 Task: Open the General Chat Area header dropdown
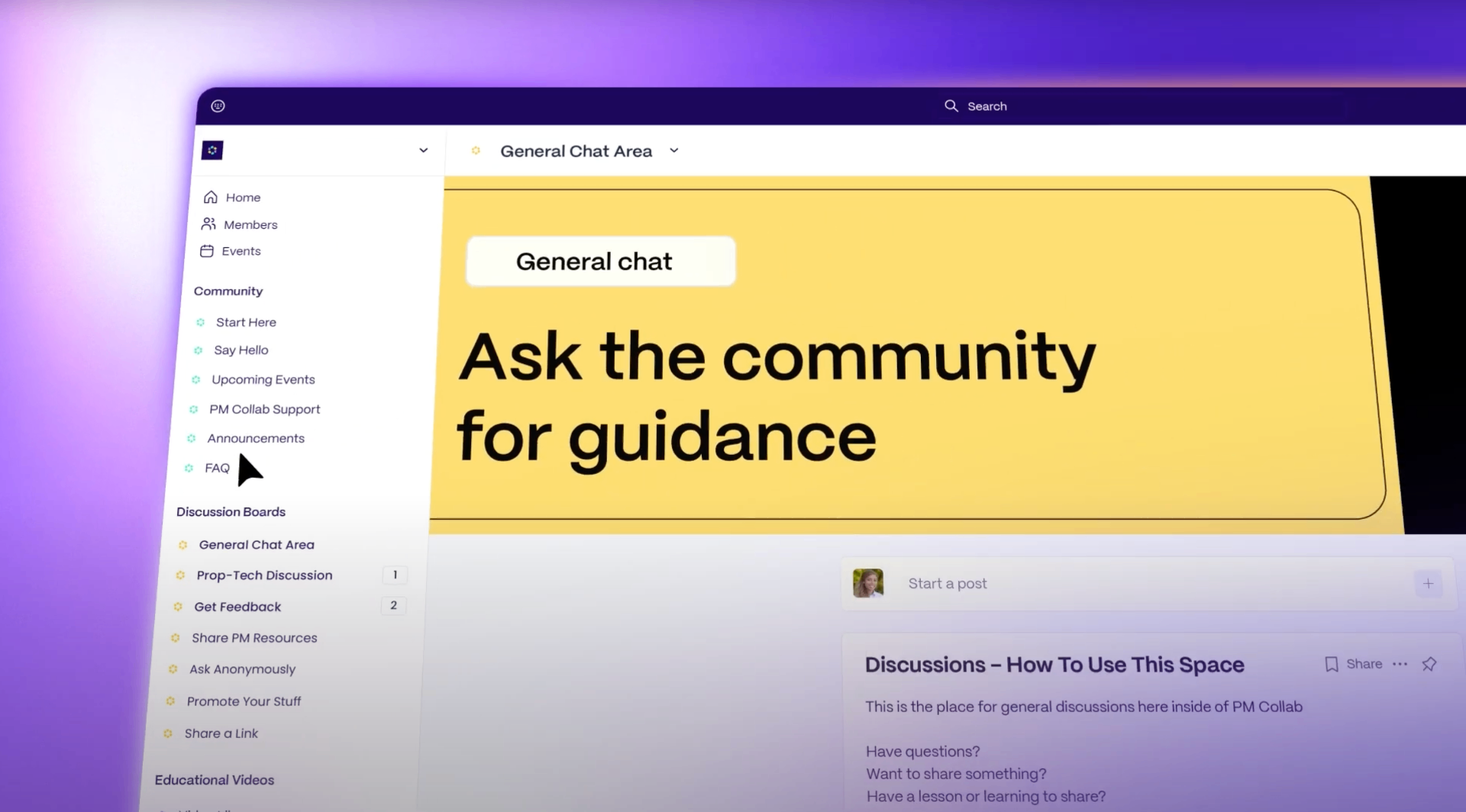tap(673, 150)
